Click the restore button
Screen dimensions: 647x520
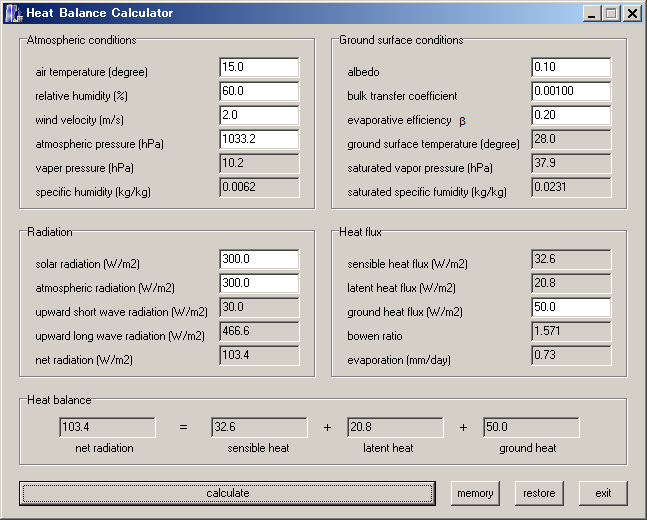(539, 493)
